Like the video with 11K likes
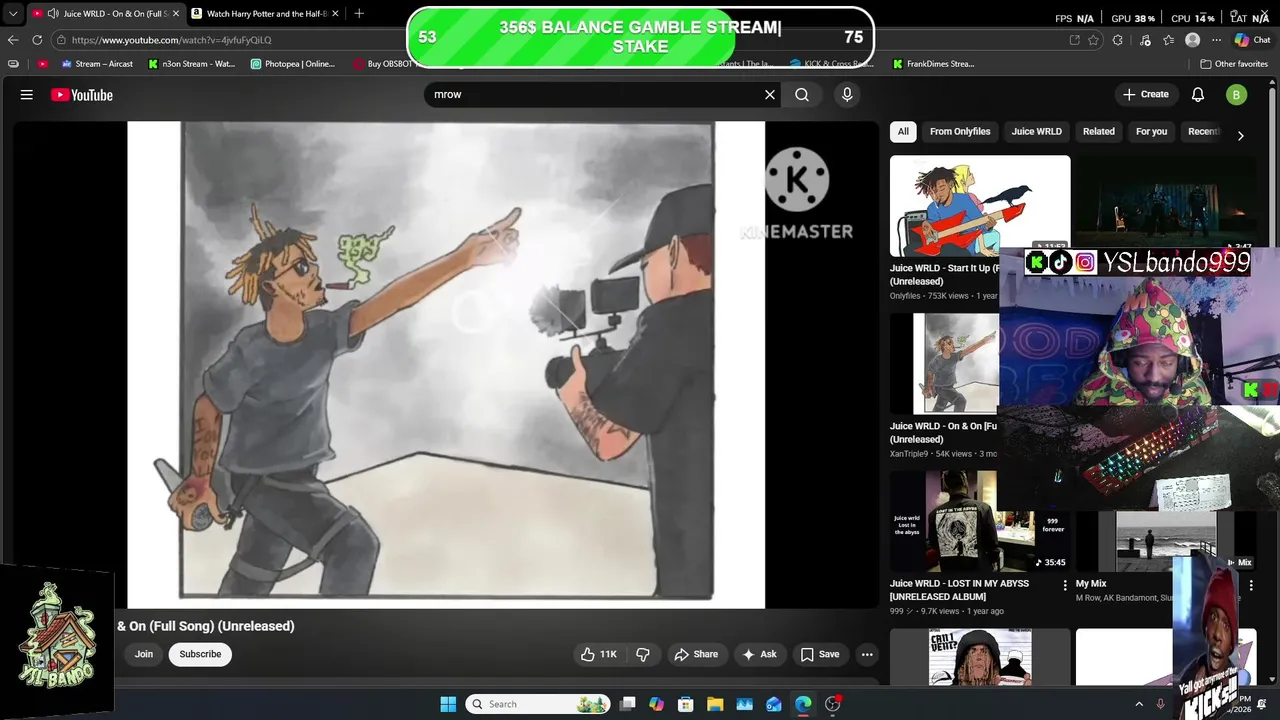Screen dimensions: 1280x720 coord(599,654)
